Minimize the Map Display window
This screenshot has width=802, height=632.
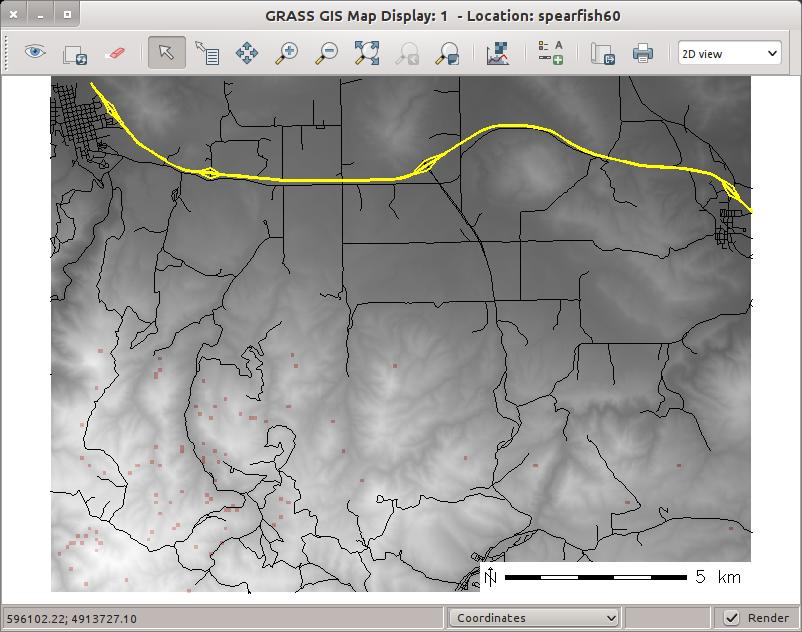pyautogui.click(x=40, y=14)
